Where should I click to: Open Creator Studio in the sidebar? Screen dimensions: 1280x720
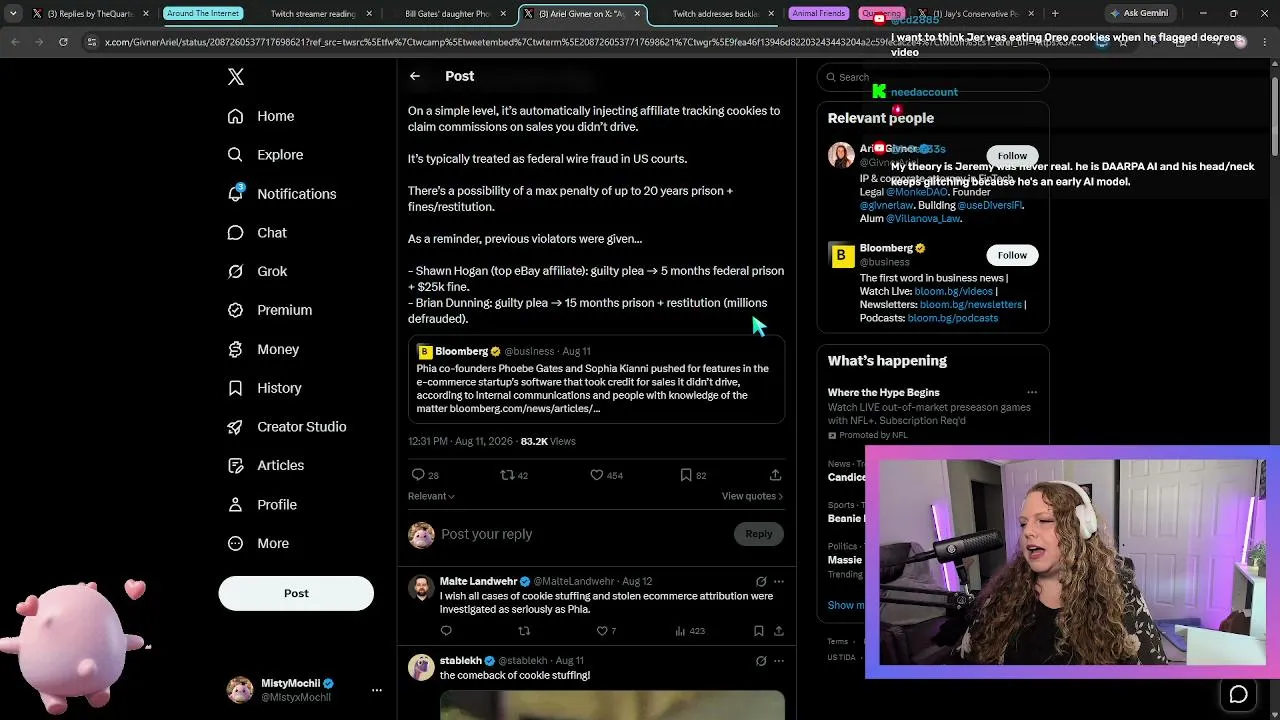coord(287,427)
